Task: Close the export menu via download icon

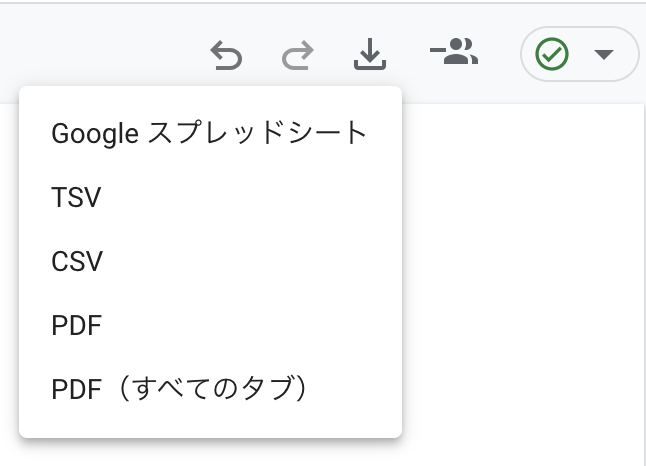Action: coord(370,54)
